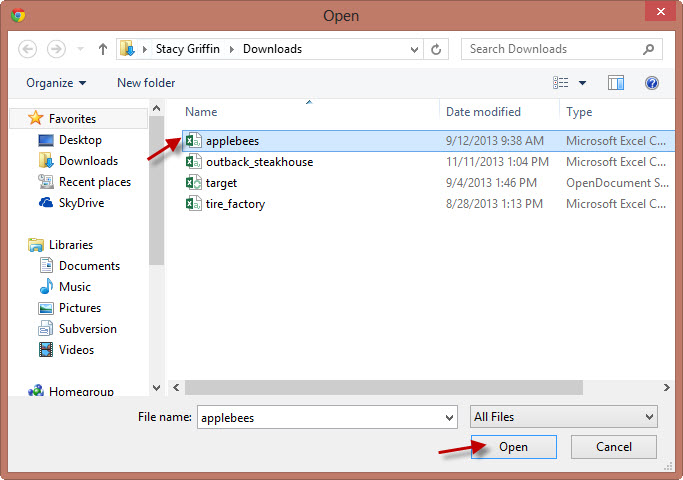Refresh the Downloads folder view
The width and height of the screenshot is (683, 480).
pos(436,49)
